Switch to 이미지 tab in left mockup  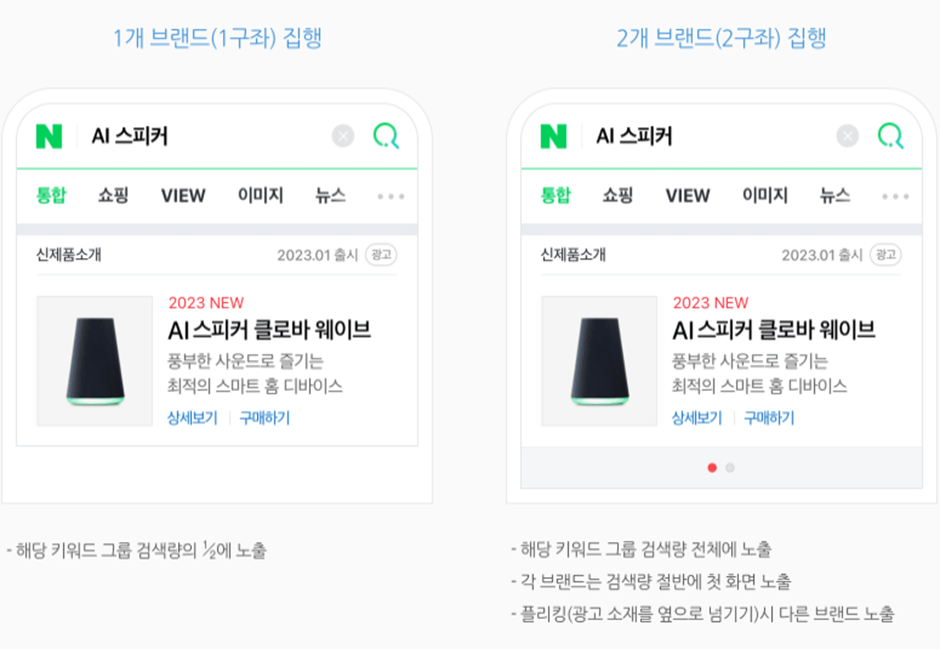[260, 195]
